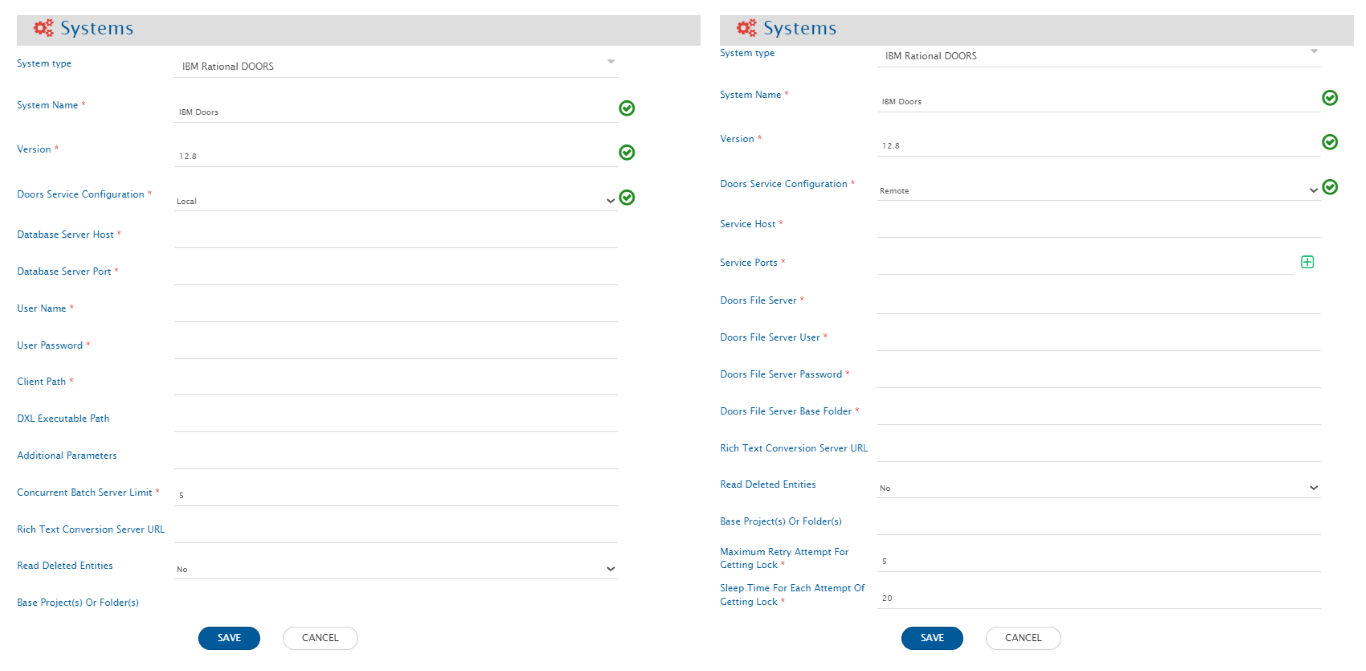Expand Read Deleted Entities dropdown below Rich Text URL in Remote form

pyautogui.click(x=1098, y=488)
